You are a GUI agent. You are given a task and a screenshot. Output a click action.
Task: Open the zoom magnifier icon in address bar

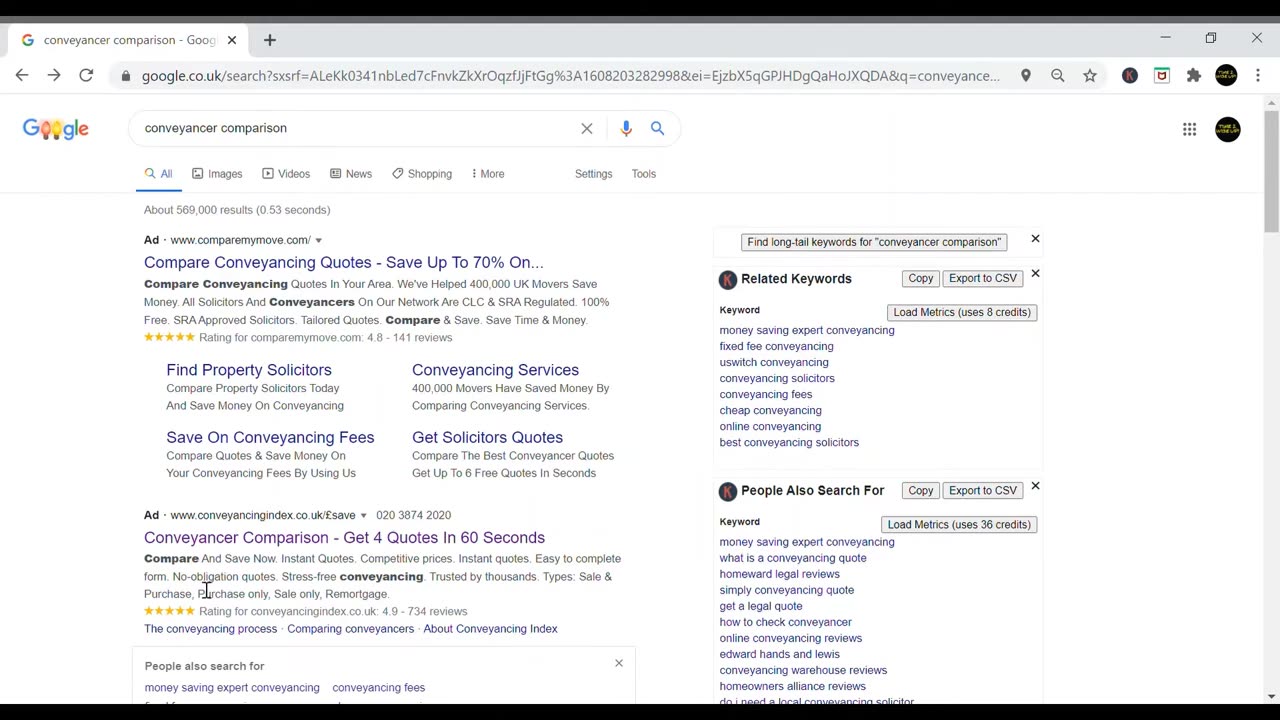click(1058, 75)
